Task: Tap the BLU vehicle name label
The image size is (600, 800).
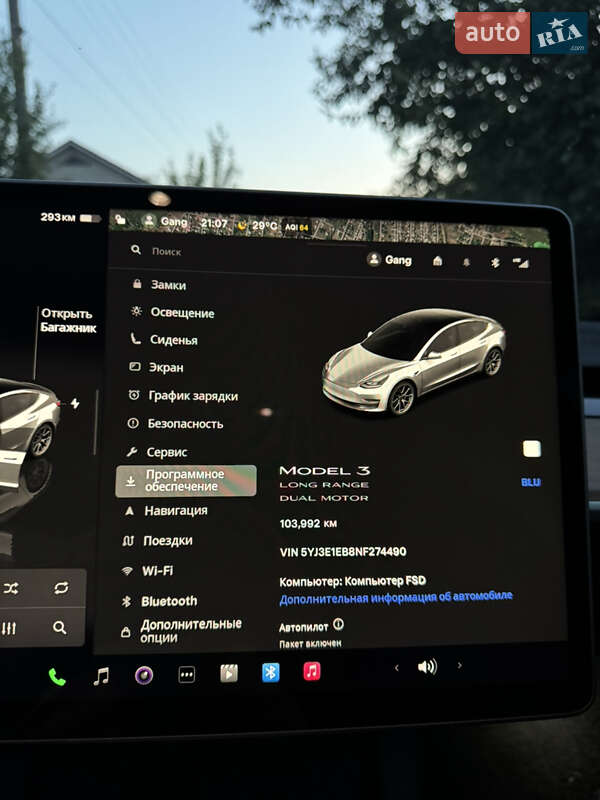Action: click(531, 482)
